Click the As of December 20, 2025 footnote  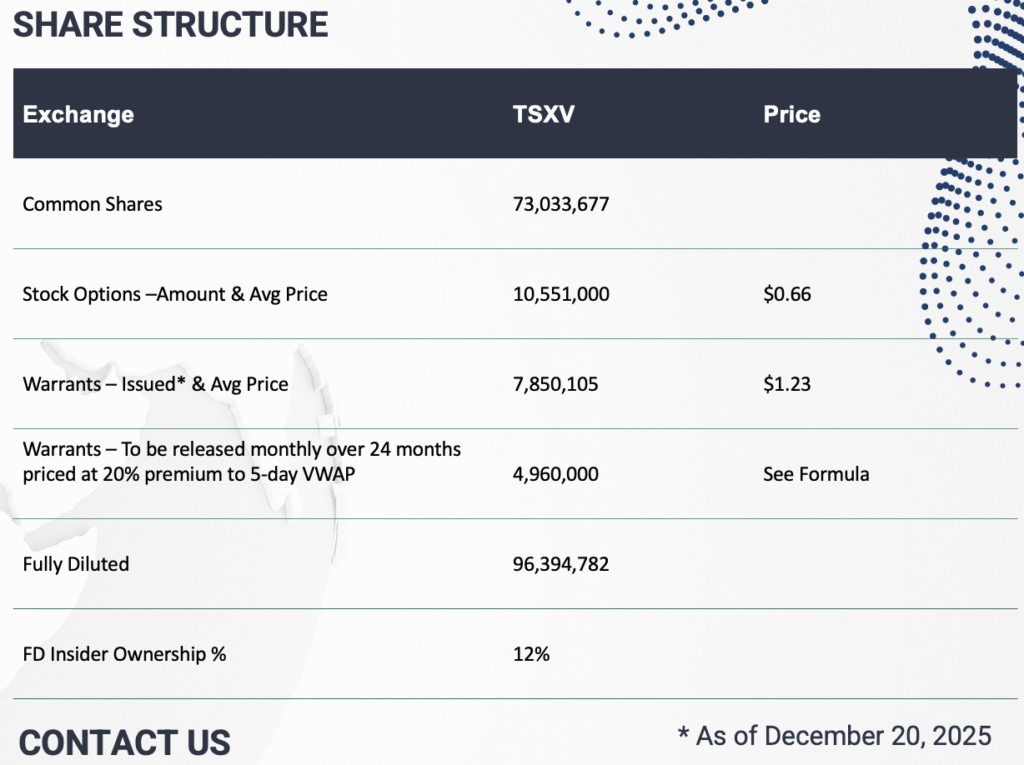(835, 736)
